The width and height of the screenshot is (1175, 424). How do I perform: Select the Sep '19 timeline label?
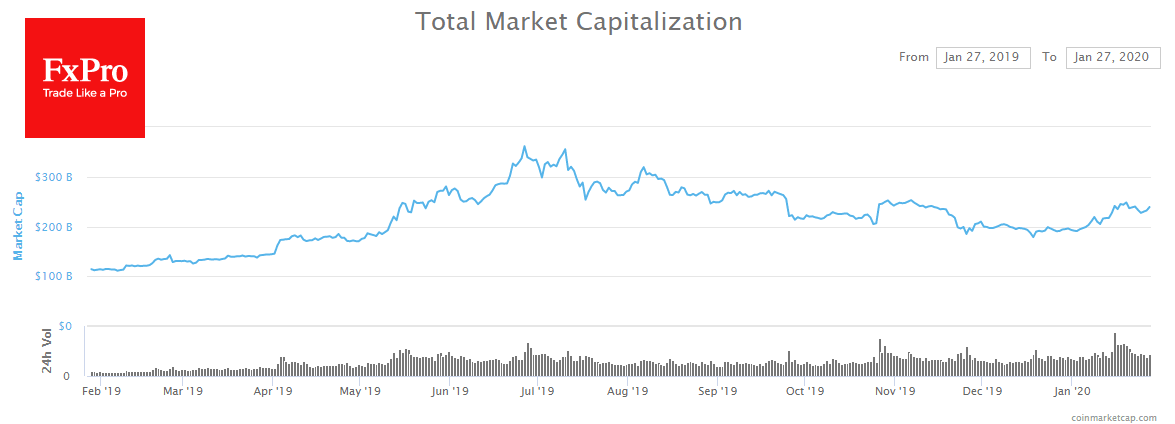[x=717, y=391]
